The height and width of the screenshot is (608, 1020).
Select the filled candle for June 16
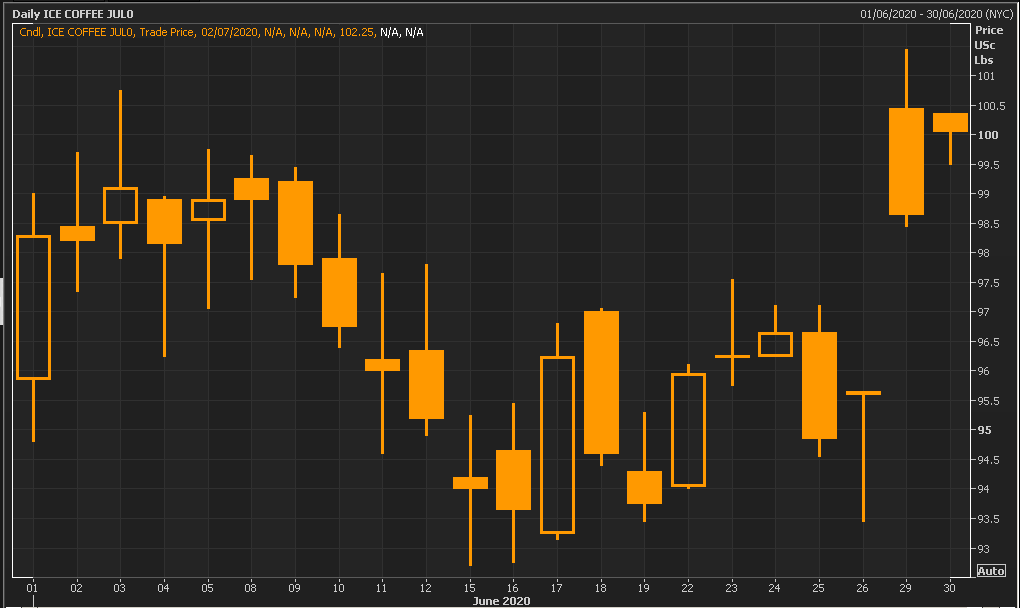tap(513, 480)
